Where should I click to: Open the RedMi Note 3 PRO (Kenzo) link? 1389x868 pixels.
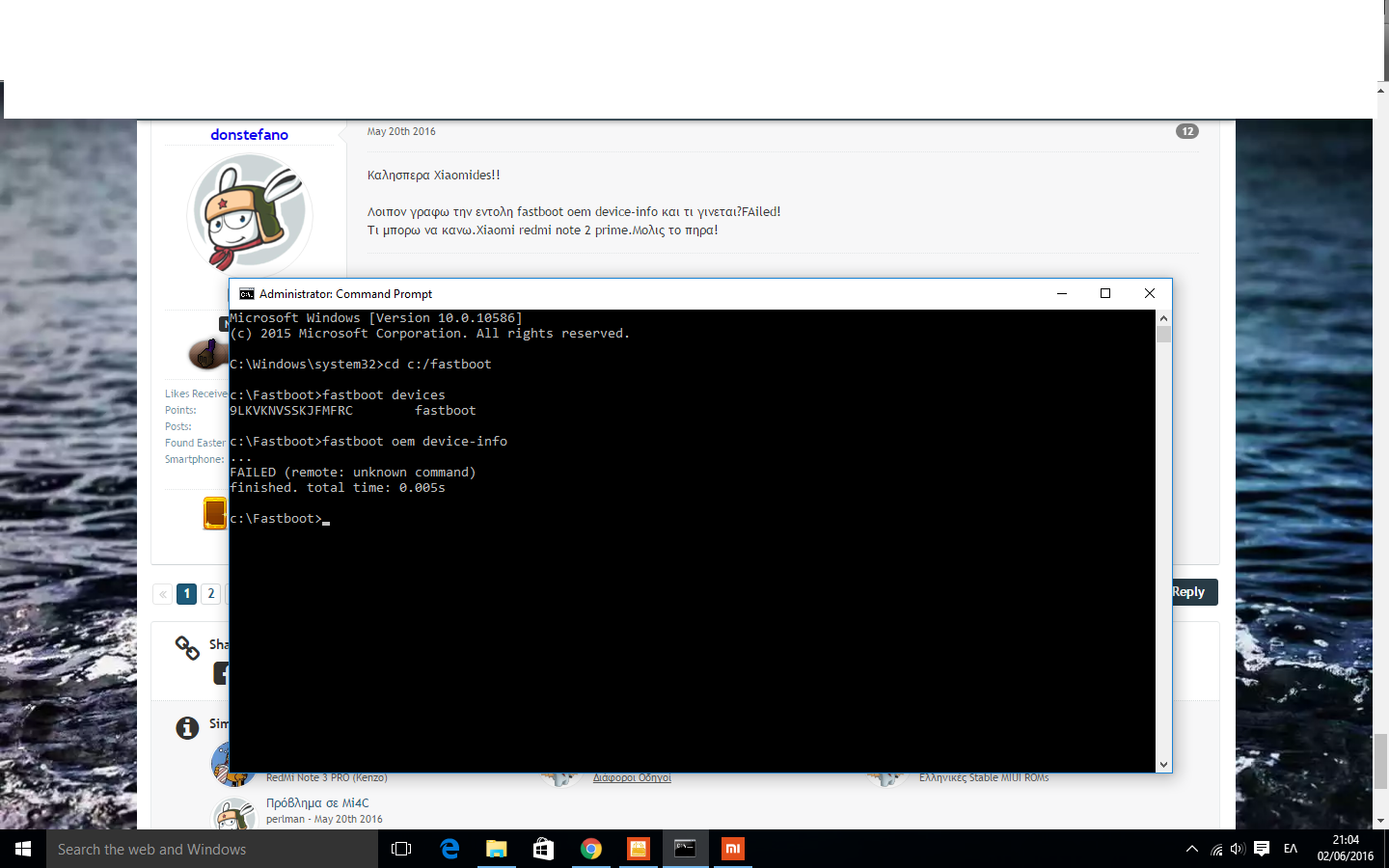[x=327, y=777]
